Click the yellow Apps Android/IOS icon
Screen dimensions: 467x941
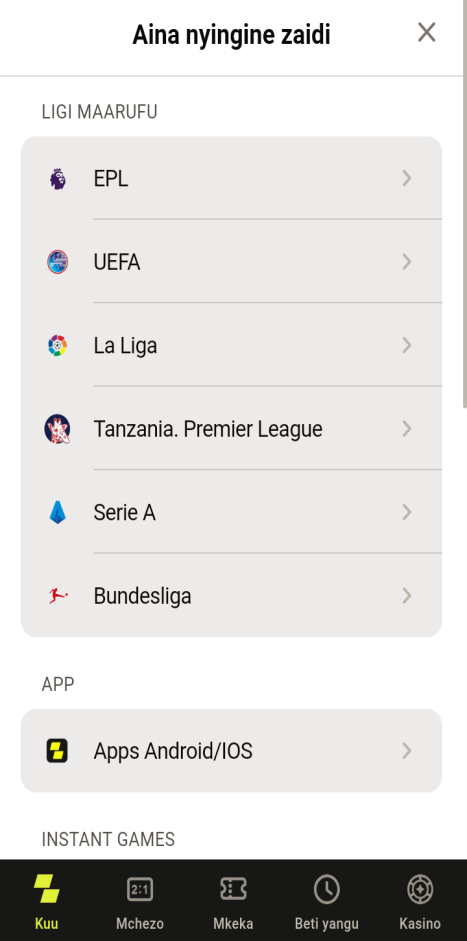58,751
